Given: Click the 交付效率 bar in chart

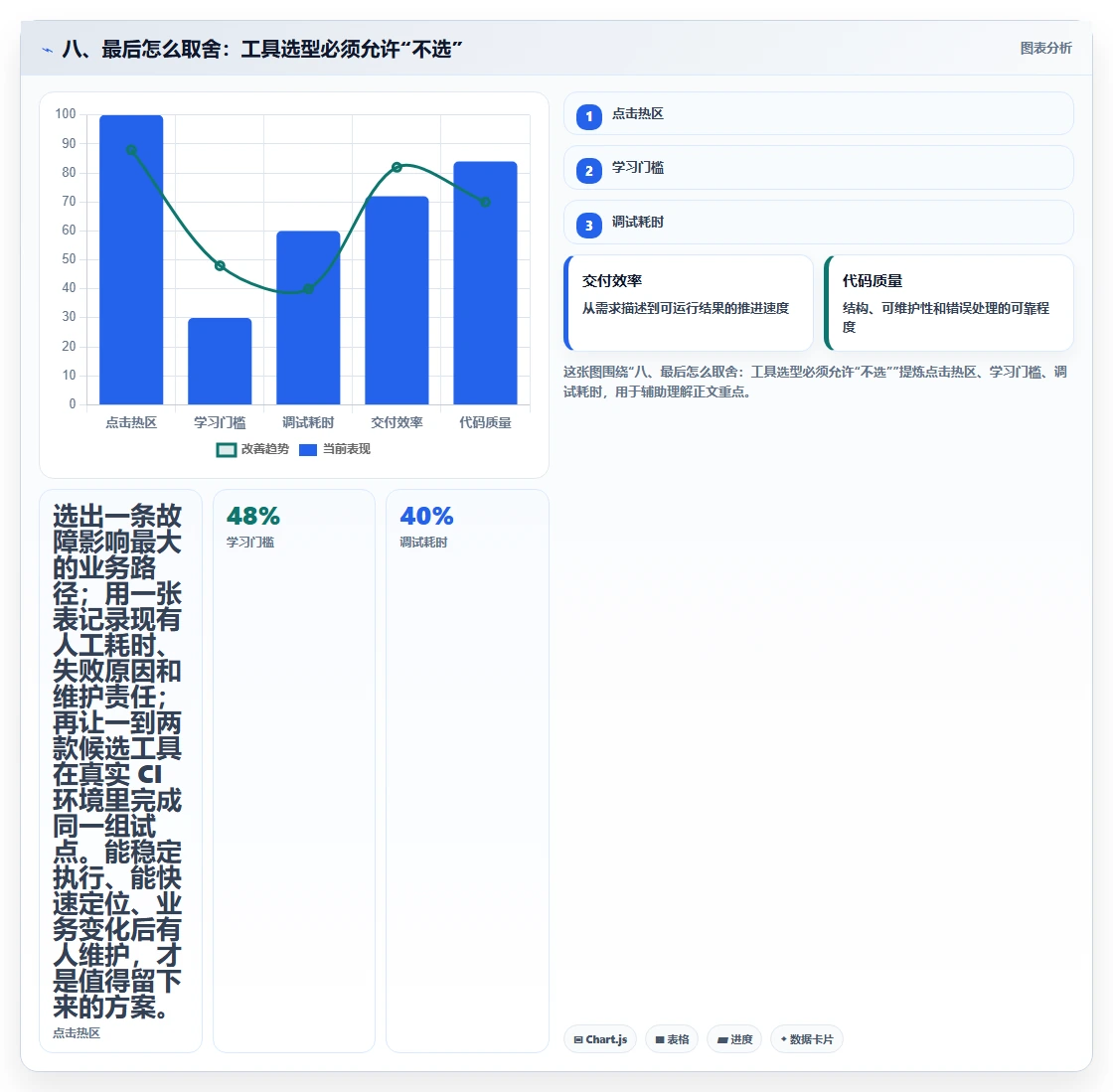Looking at the screenshot, I should [397, 300].
